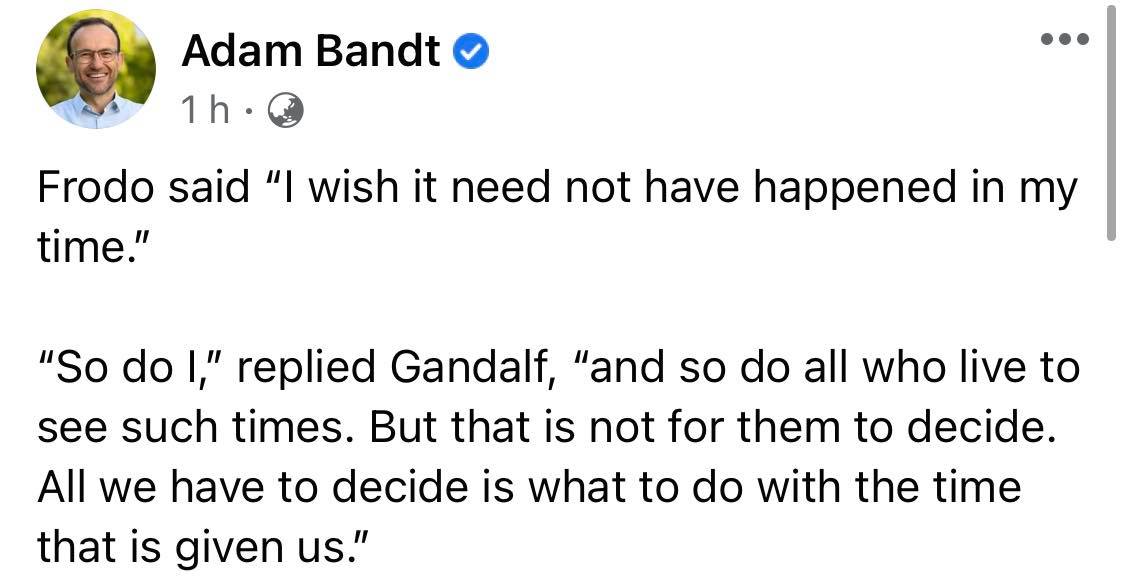This screenshot has height=579, width=1125.
Task: Click the vertical scrollbar thumb
Action: click(1110, 125)
